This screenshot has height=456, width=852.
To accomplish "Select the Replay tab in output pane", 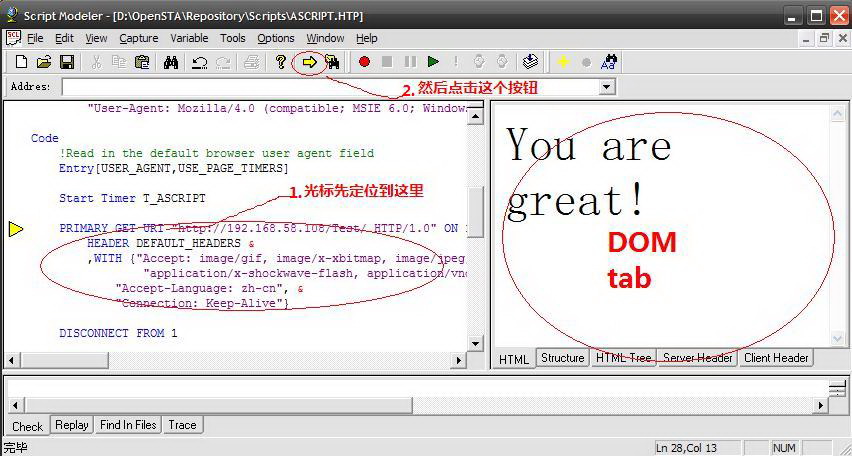I will [72, 424].
